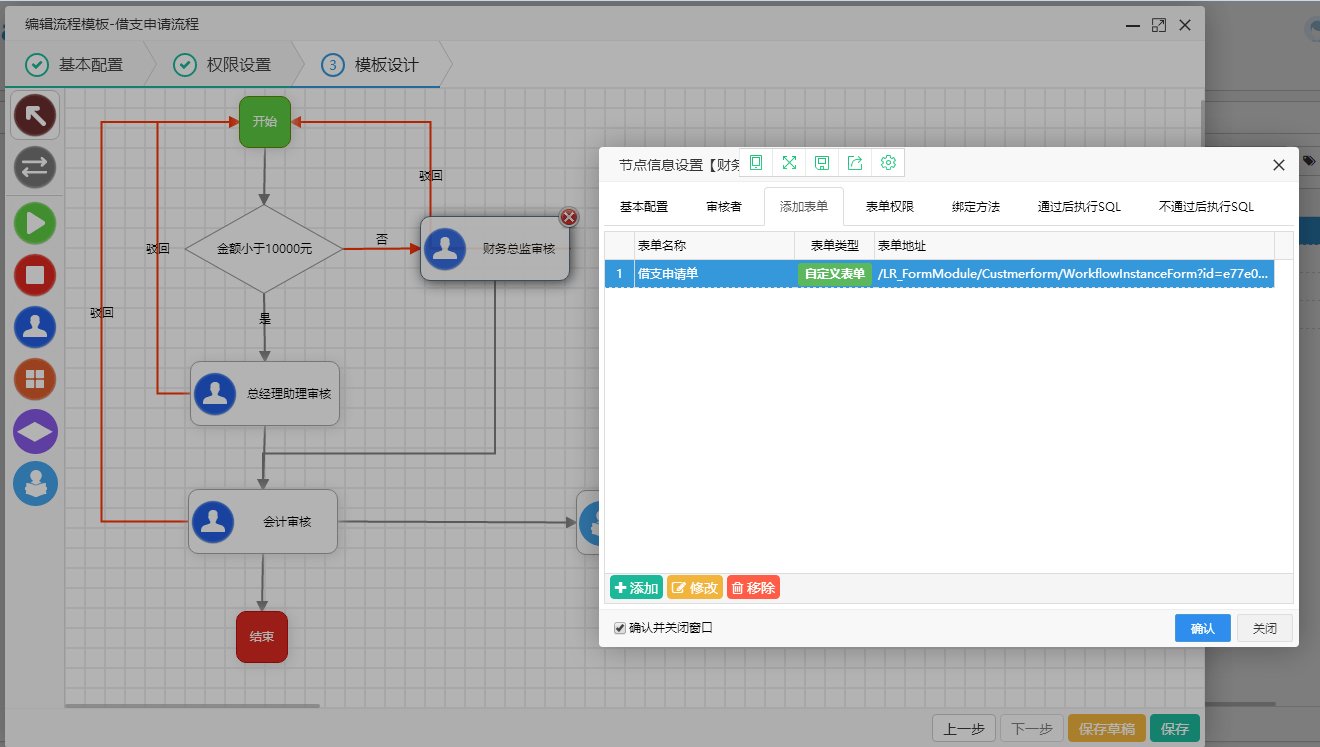Click the green 添加 button

pyautogui.click(x=636, y=588)
